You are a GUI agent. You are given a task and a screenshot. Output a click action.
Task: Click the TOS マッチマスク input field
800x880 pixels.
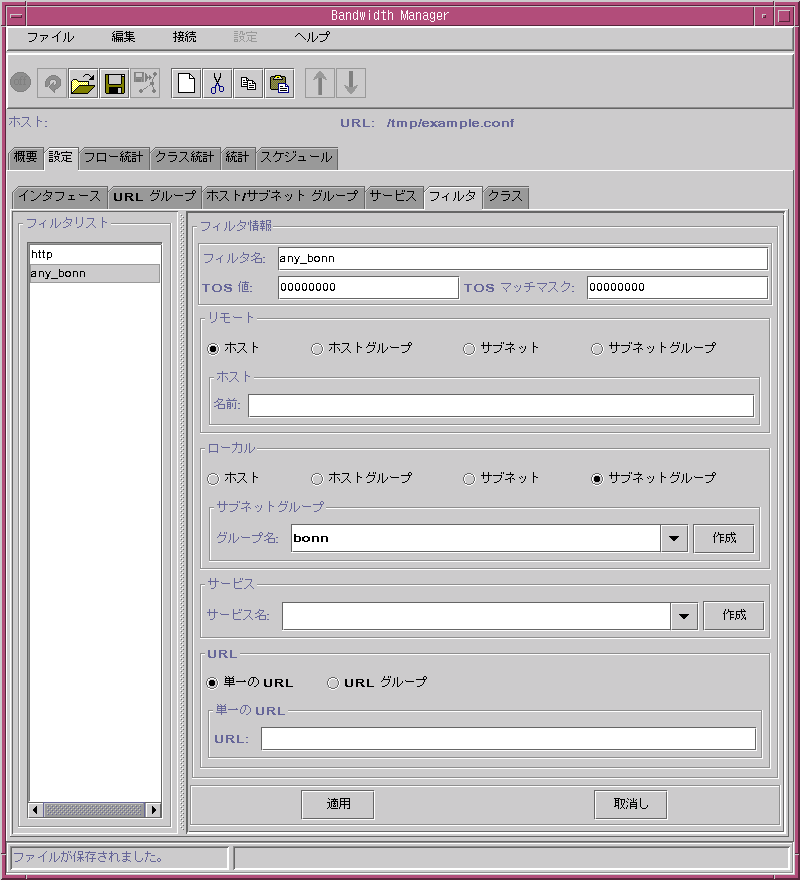(677, 287)
